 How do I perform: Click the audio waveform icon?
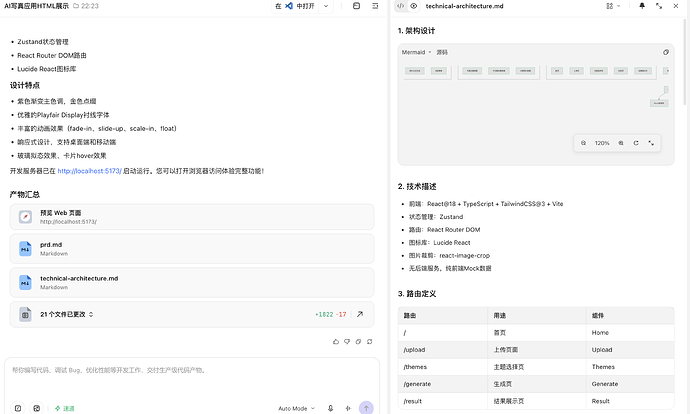(348, 409)
